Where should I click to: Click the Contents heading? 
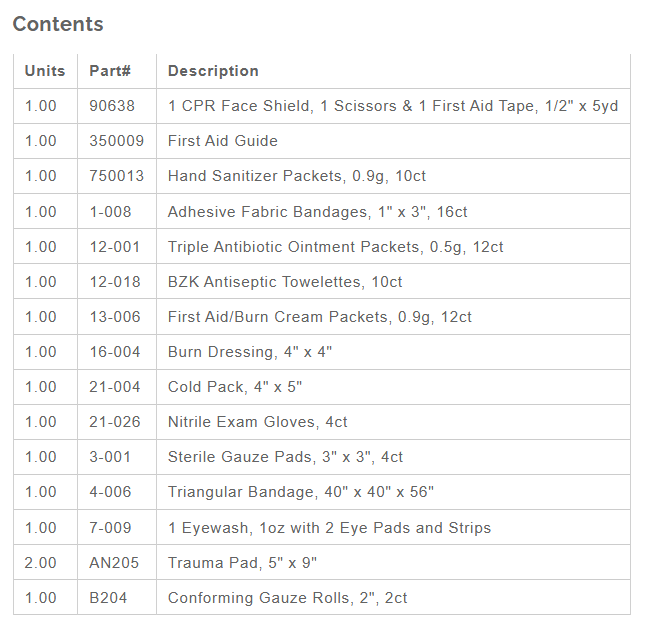click(58, 24)
